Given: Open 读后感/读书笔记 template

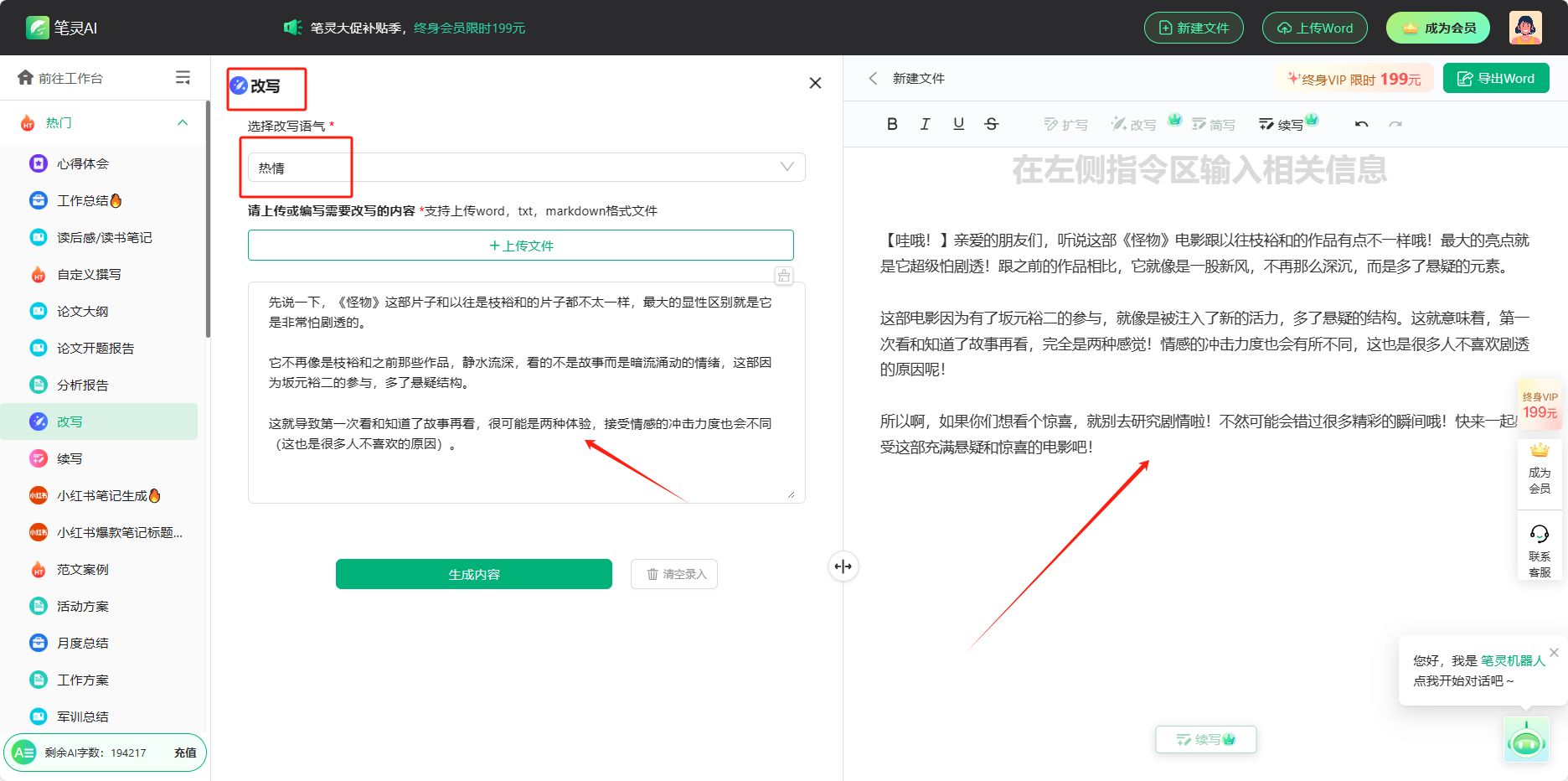Looking at the screenshot, I should pyautogui.click(x=99, y=237).
